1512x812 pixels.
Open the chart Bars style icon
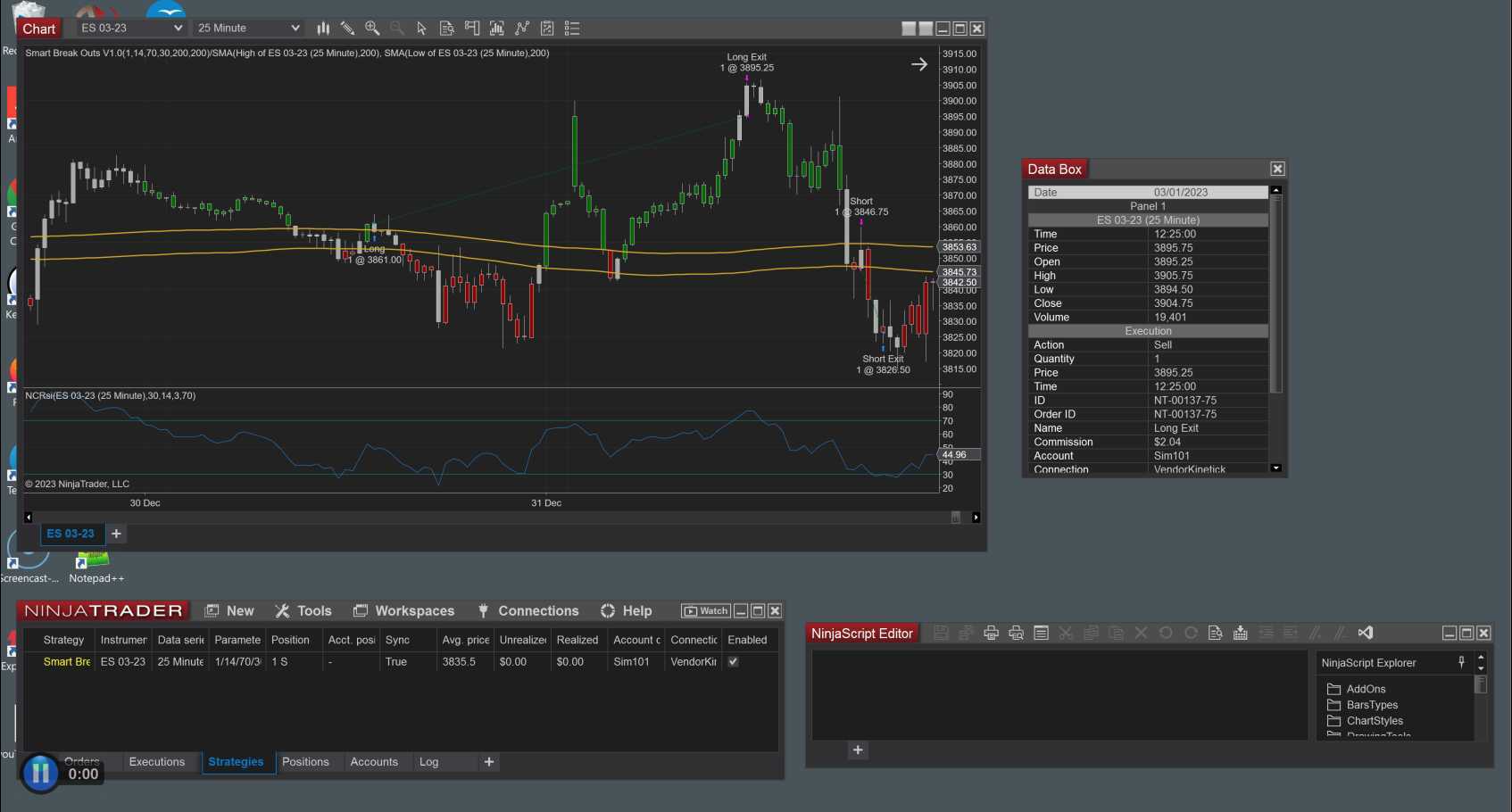[x=323, y=29]
